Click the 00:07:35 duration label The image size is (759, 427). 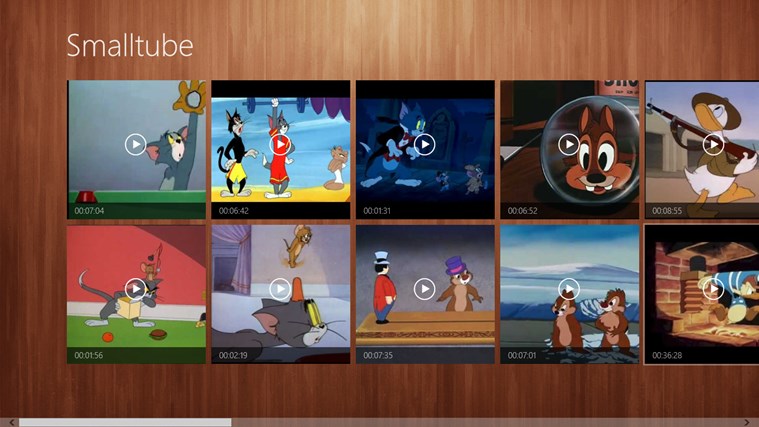point(378,355)
